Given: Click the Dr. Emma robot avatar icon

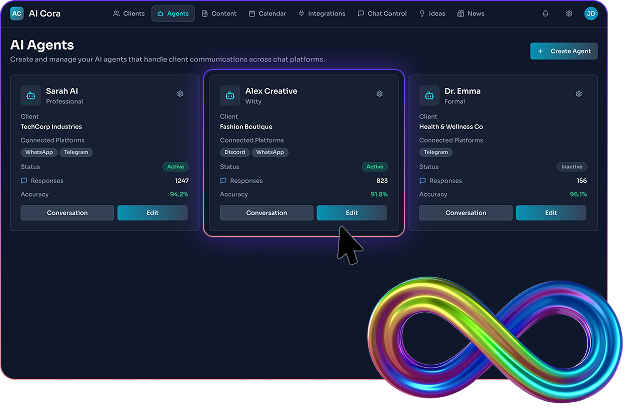Looking at the screenshot, I should pyautogui.click(x=429, y=96).
